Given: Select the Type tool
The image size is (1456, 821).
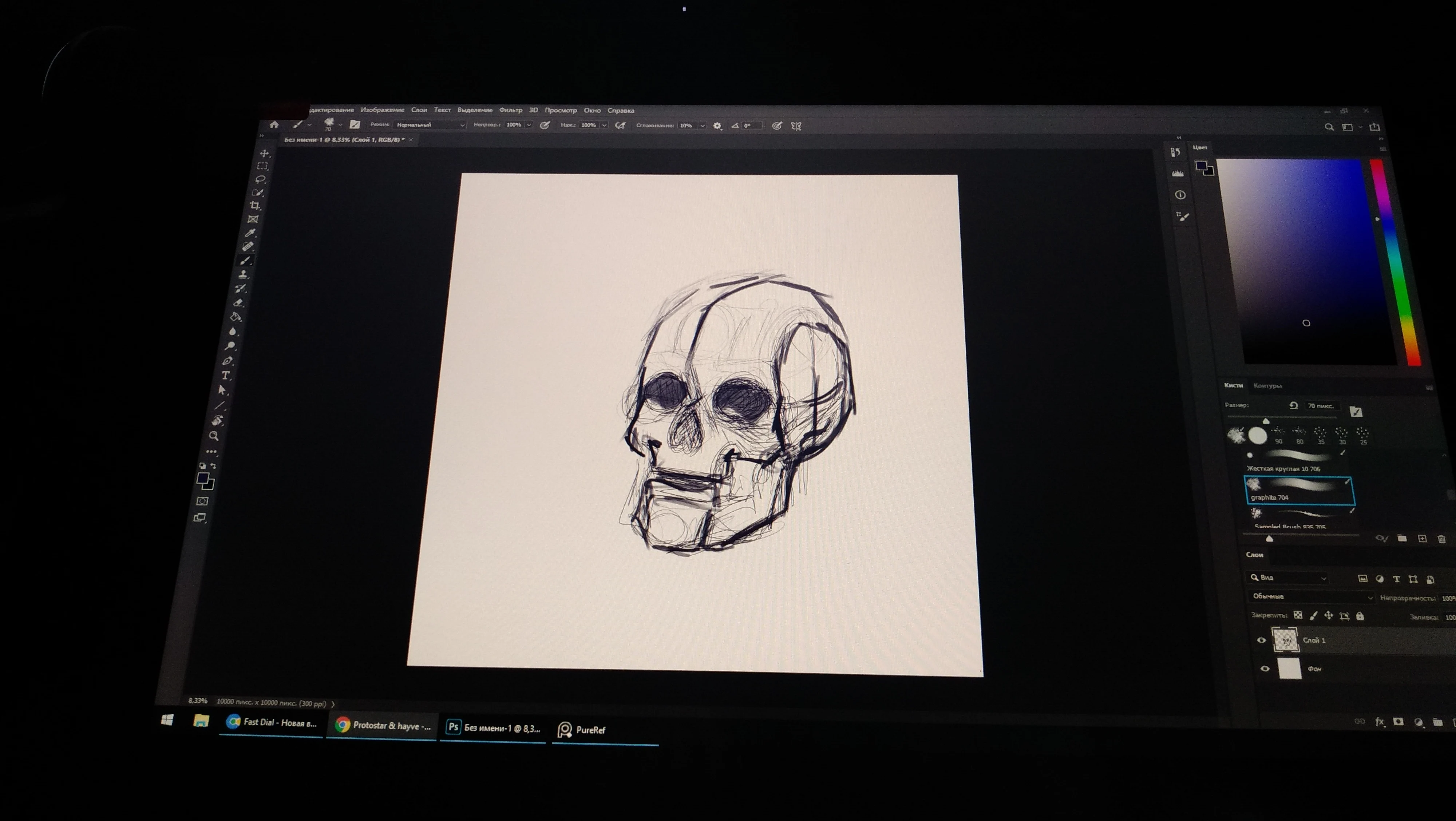Looking at the screenshot, I should click(x=226, y=375).
